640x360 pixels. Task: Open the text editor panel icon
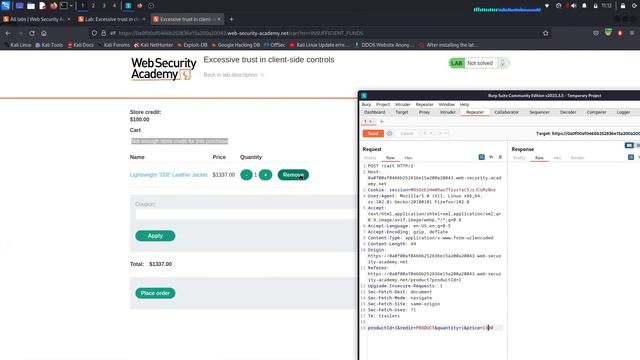tap(42, 6)
